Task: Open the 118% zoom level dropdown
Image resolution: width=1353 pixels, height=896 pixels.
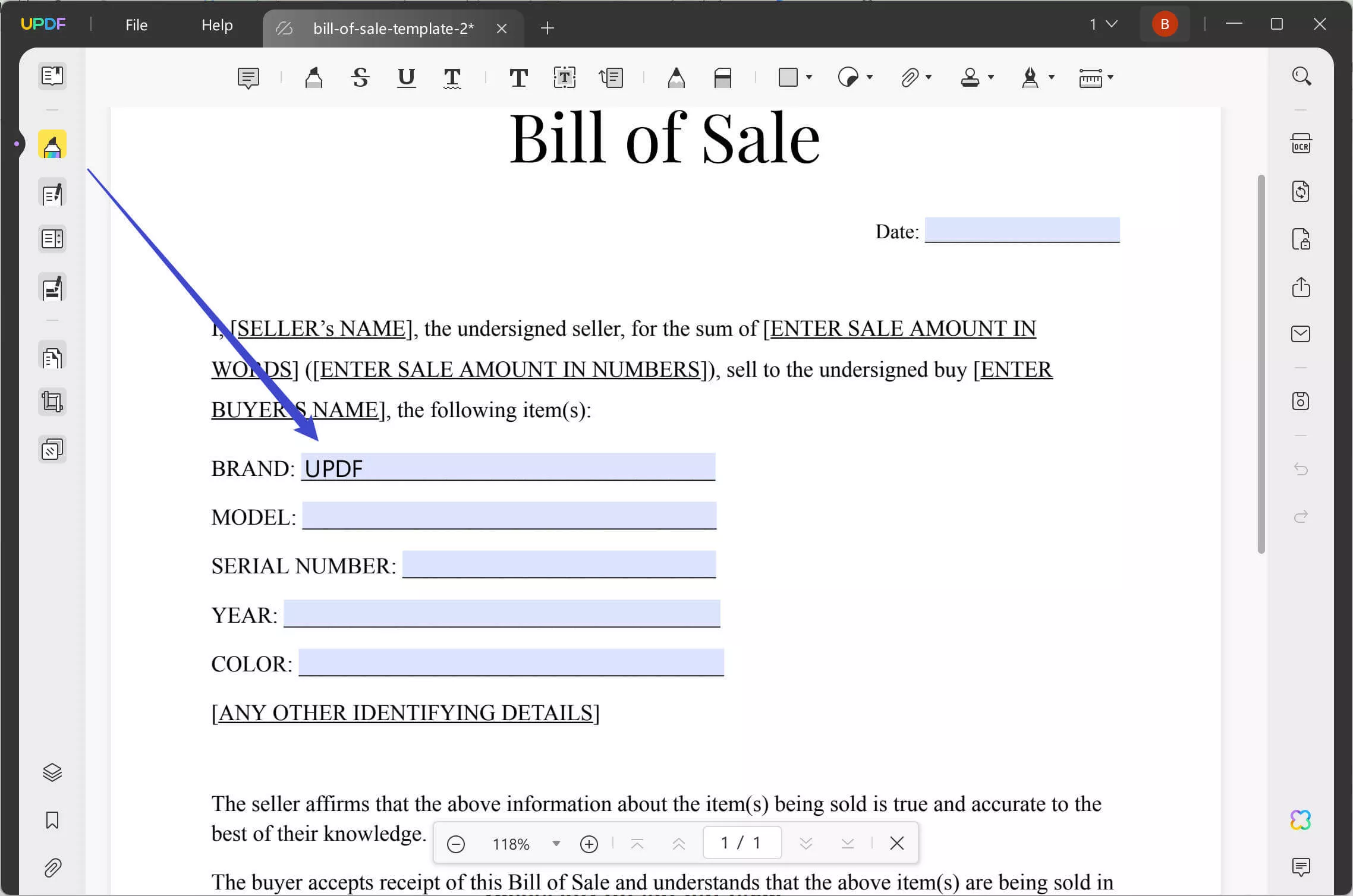Action: click(x=556, y=843)
